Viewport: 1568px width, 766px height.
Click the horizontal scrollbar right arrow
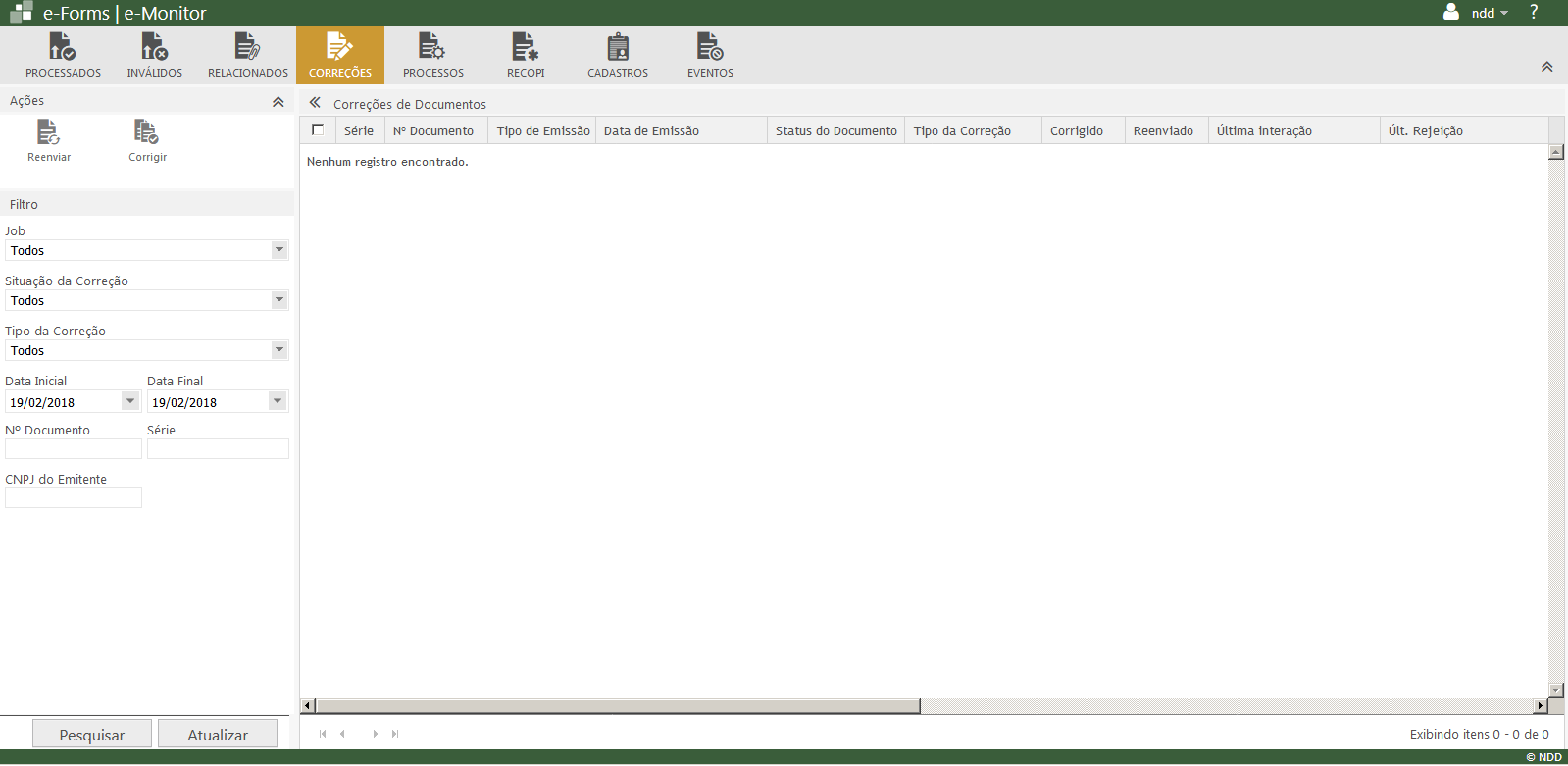pos(1541,706)
